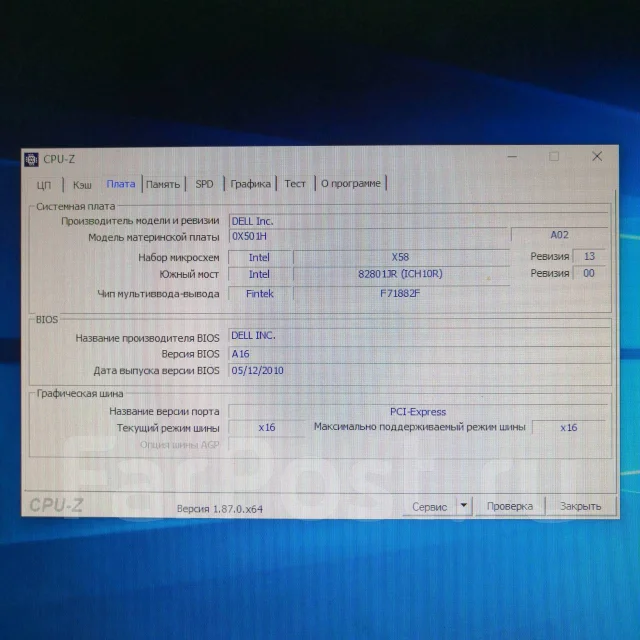
Task: Click the motherboard model 0X501H
Action: click(368, 236)
